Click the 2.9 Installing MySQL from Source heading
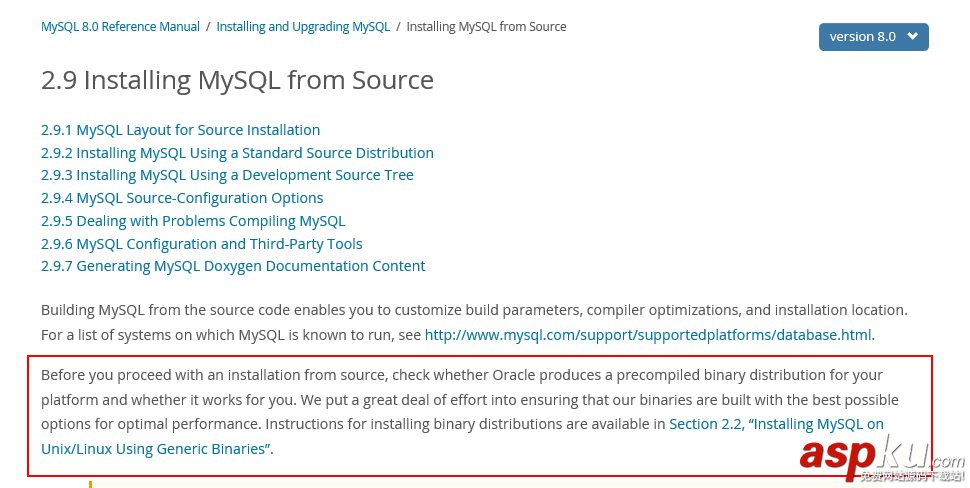The height and width of the screenshot is (488, 970). [x=237, y=80]
